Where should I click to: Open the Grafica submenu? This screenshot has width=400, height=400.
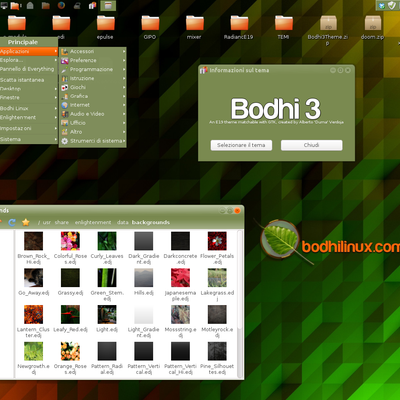tap(93, 96)
